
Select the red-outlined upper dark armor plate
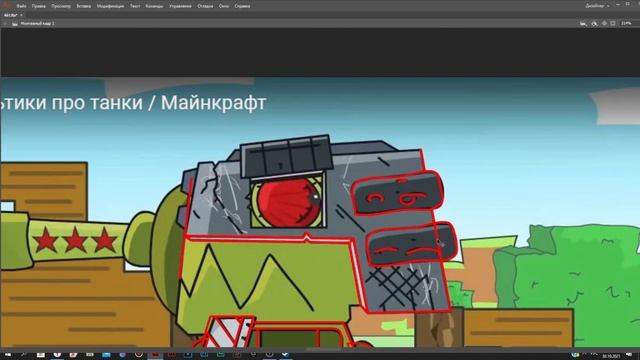[x=397, y=193]
